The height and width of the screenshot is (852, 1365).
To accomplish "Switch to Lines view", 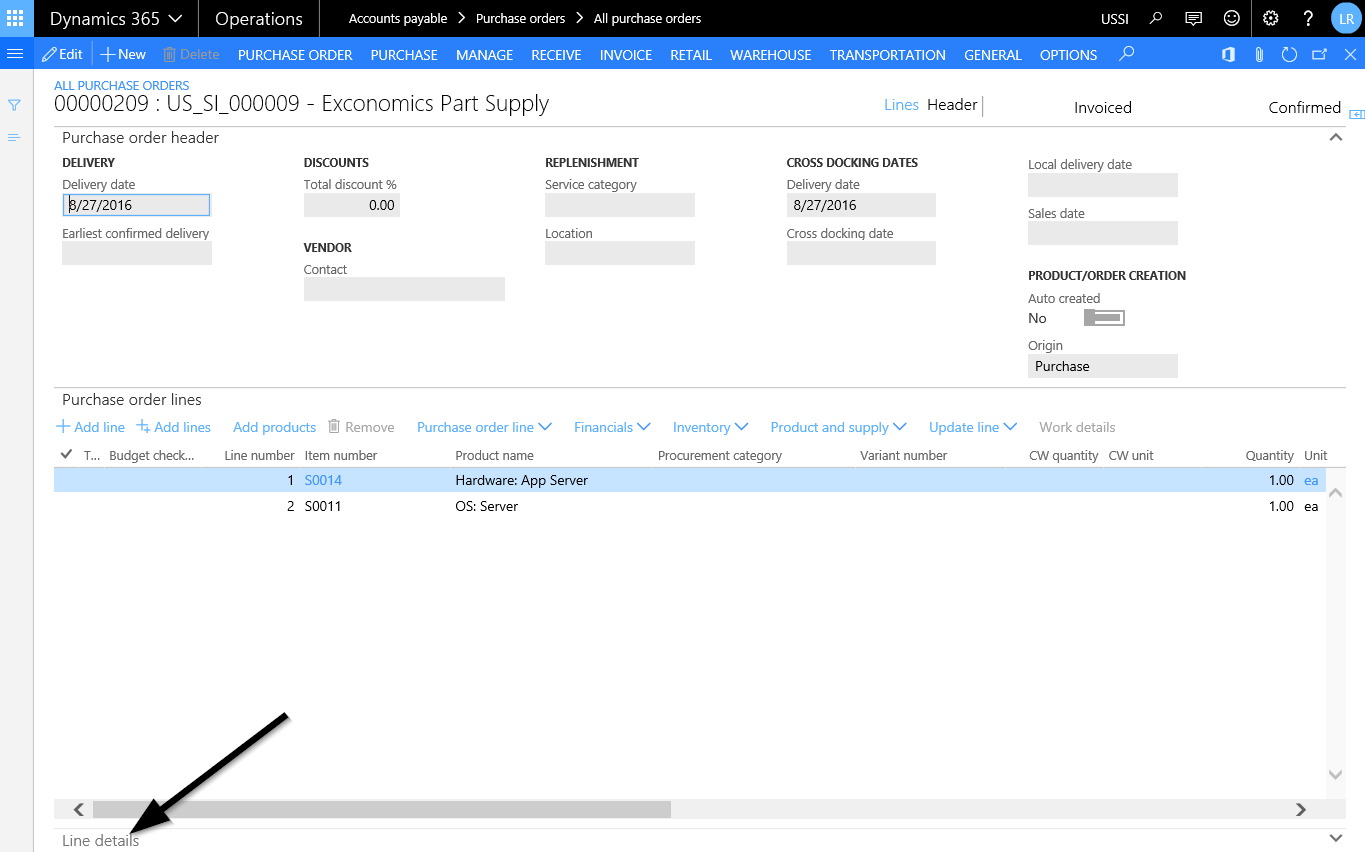I will 901,105.
